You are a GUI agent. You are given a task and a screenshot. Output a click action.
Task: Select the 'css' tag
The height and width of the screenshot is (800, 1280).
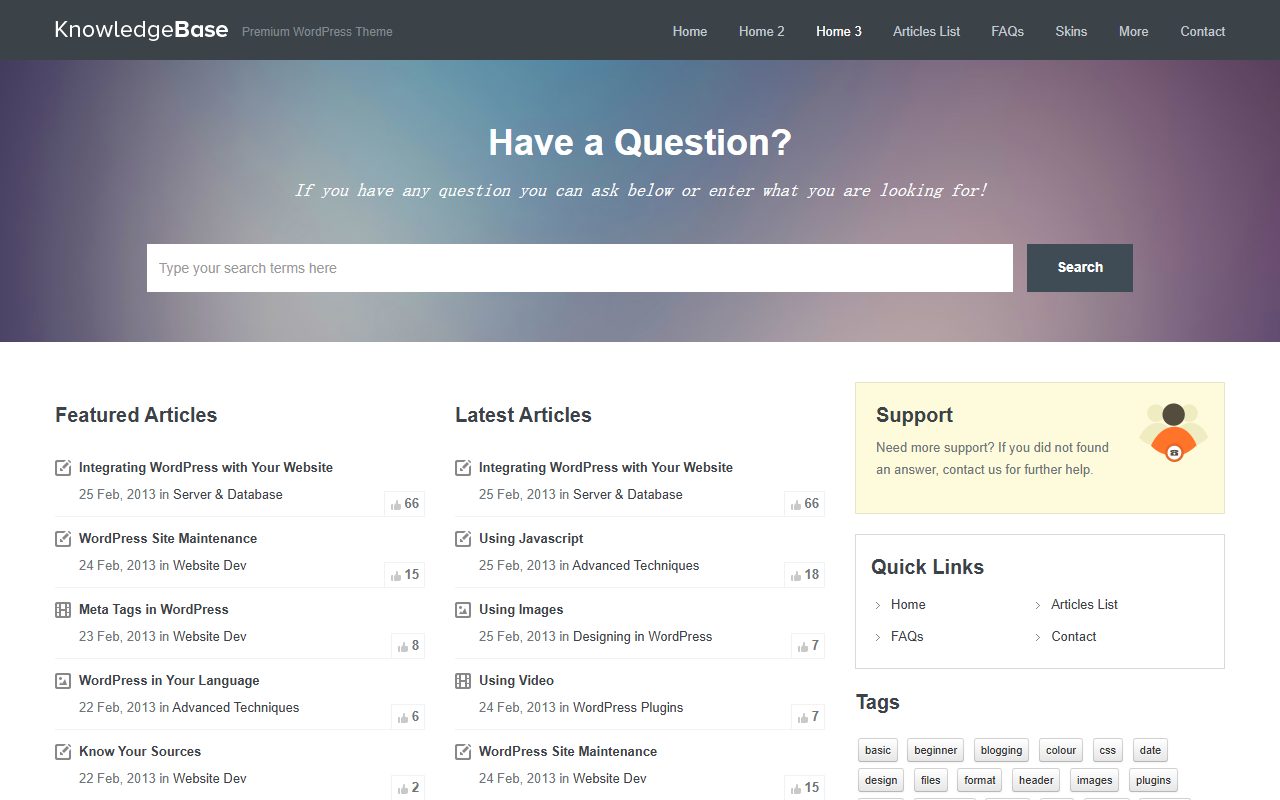point(1108,750)
